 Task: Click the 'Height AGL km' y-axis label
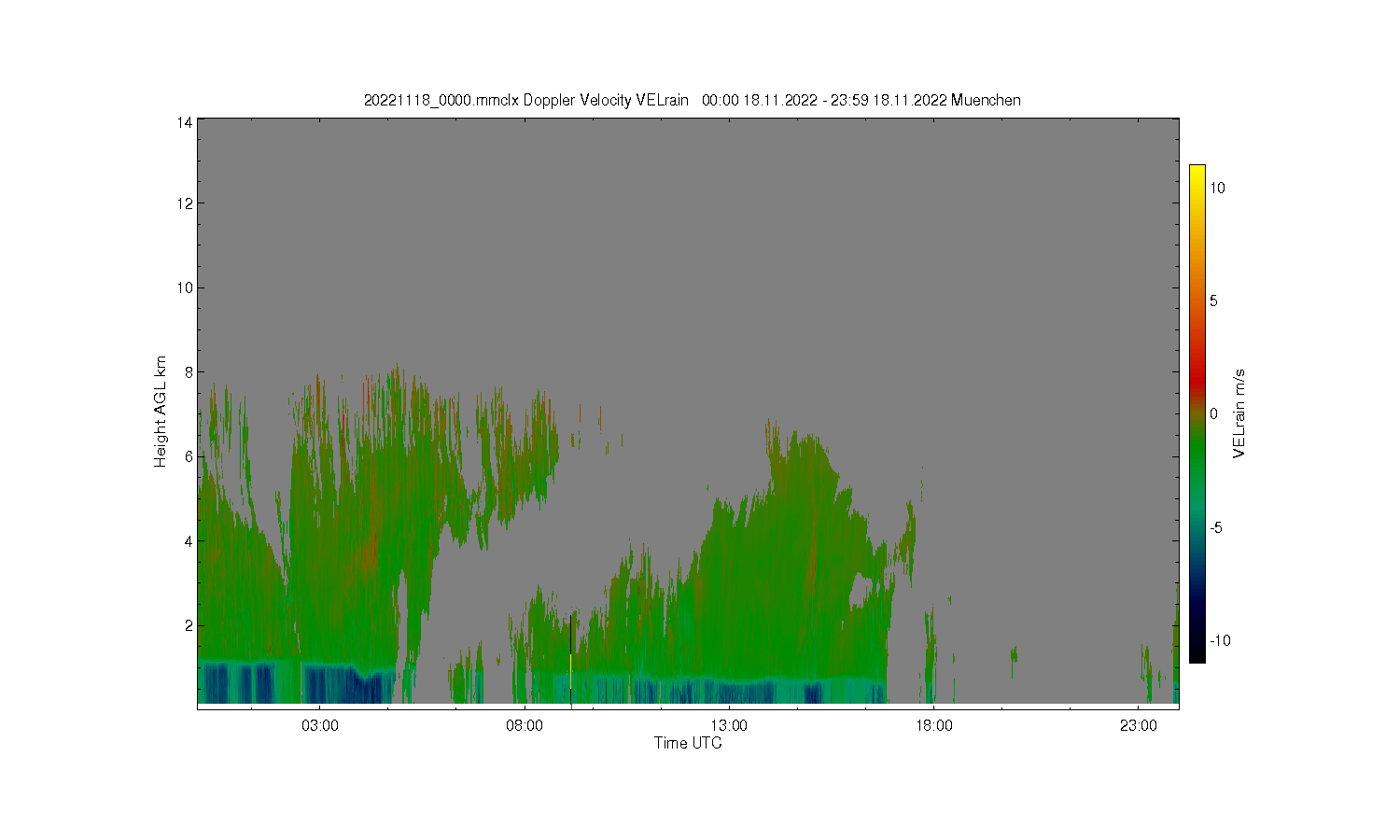click(161, 412)
